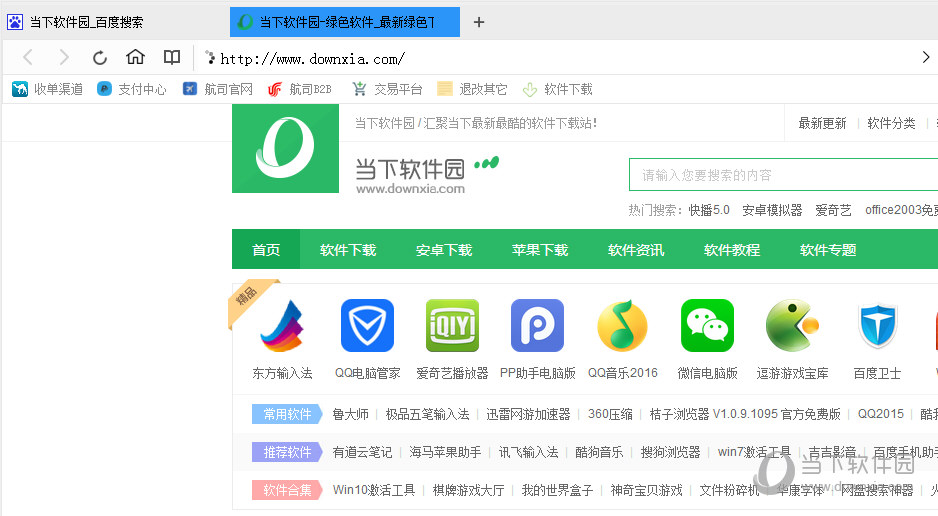
Task: Click 软件合集 category tag
Action: coord(287,490)
